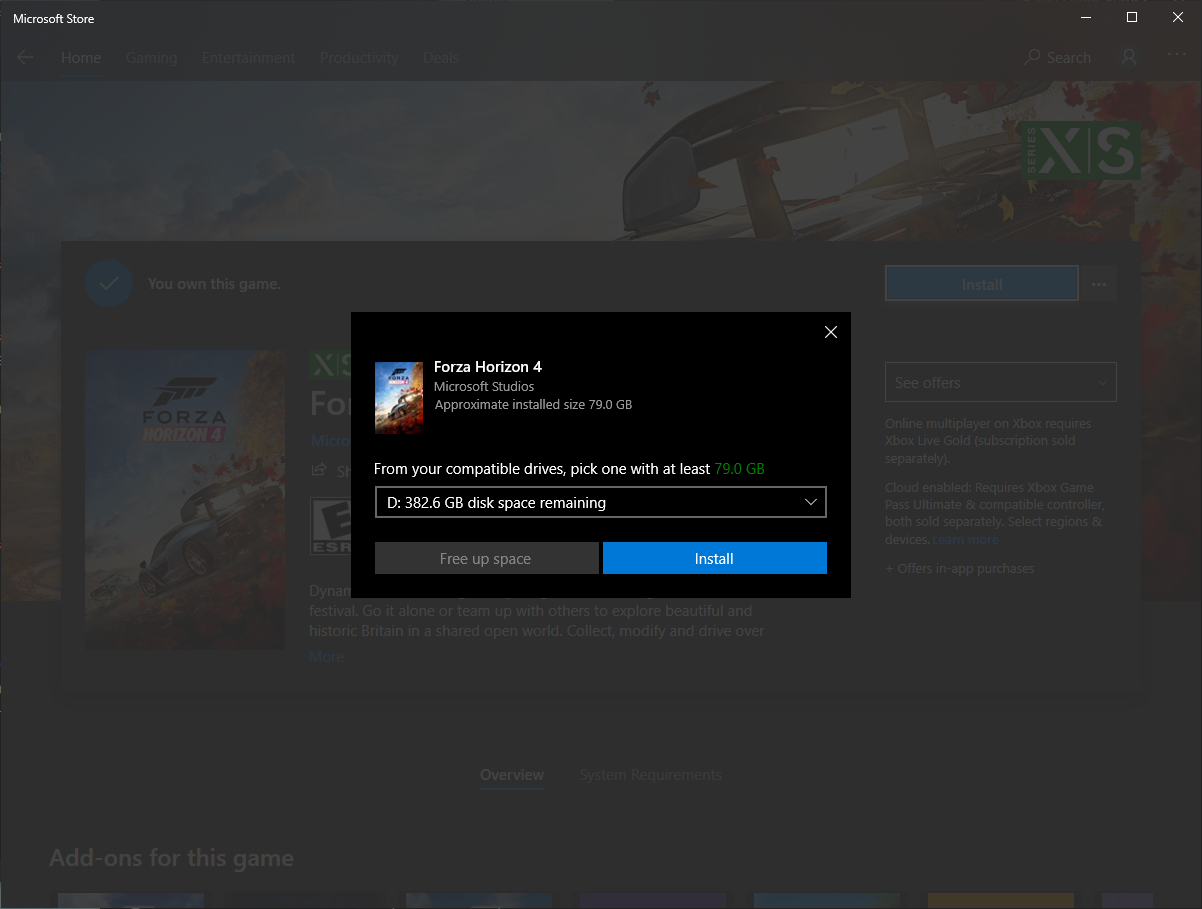This screenshot has height=909, width=1202.
Task: Open the Productivity tab
Action: (359, 57)
